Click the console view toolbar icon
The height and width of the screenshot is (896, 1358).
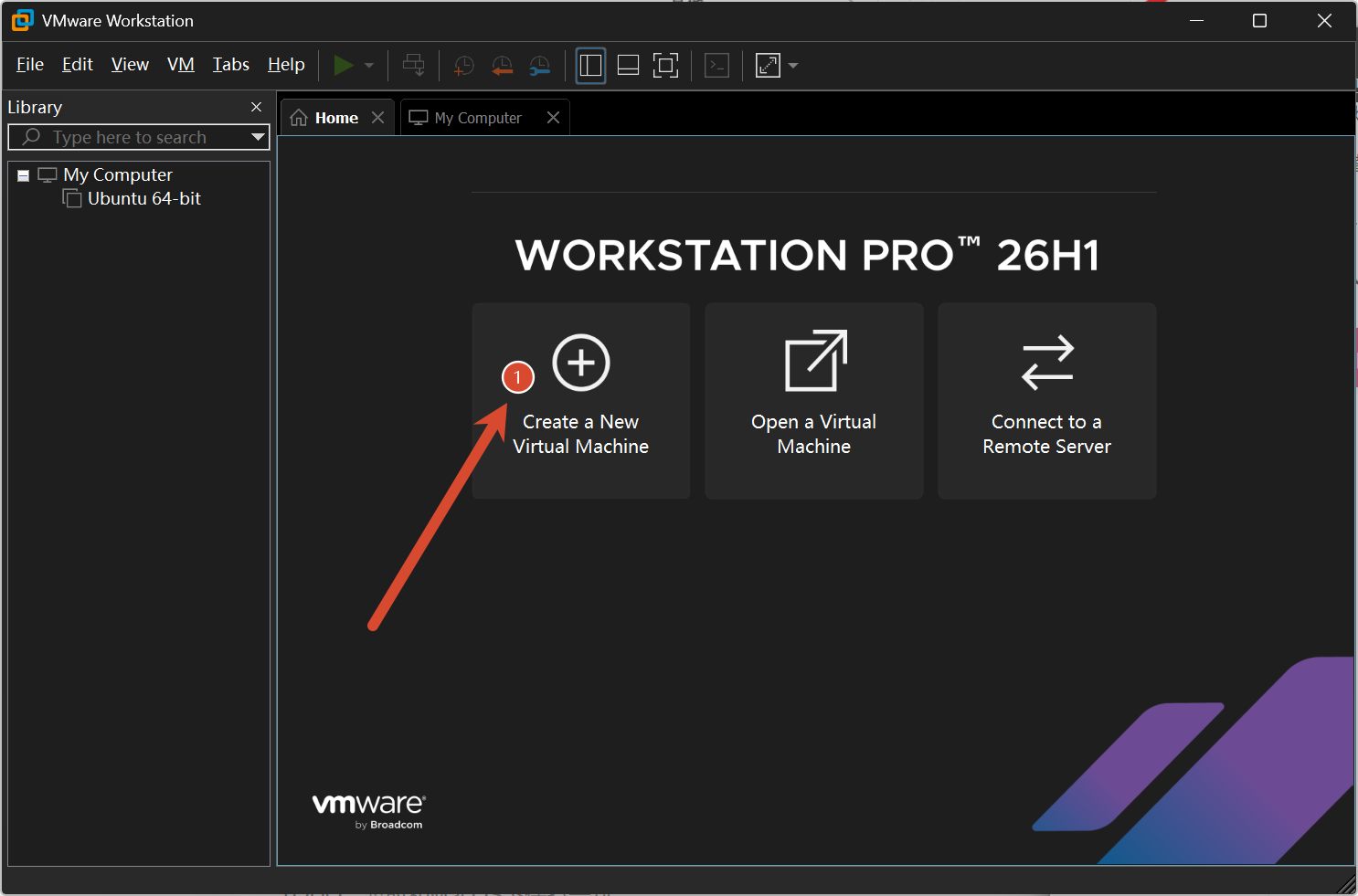coord(717,65)
